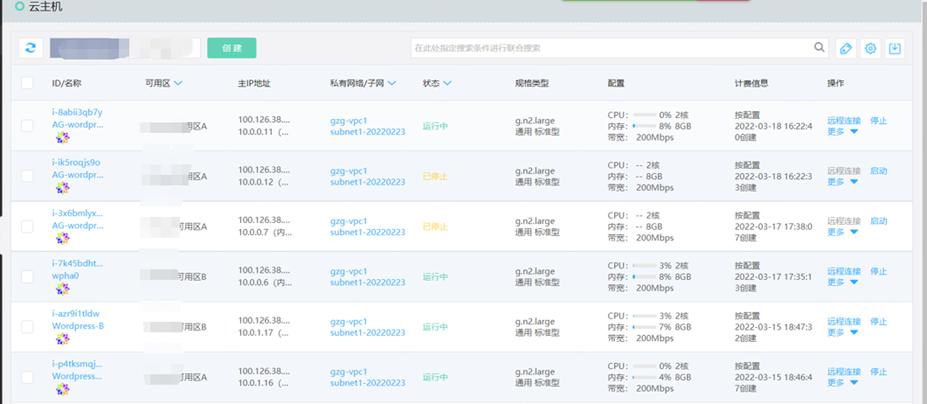Click 远程连接 for Wordpress-B

click(x=844, y=322)
